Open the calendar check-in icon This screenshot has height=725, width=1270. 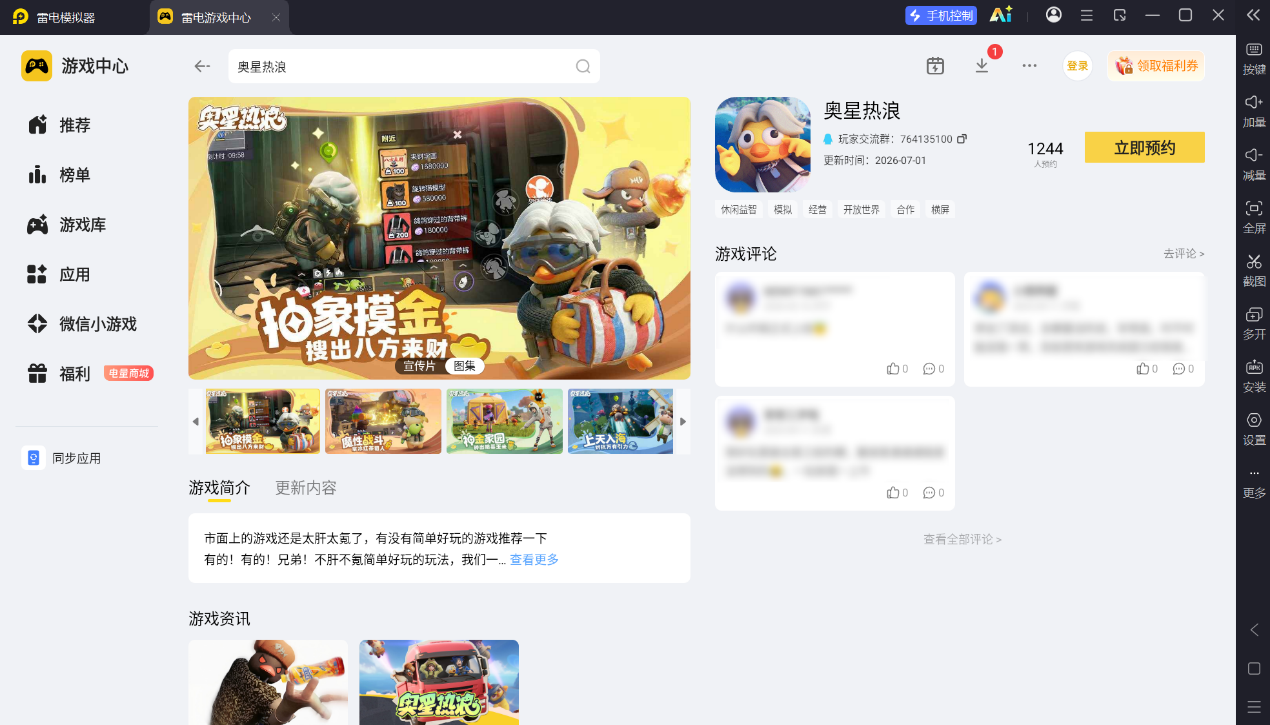pos(935,66)
